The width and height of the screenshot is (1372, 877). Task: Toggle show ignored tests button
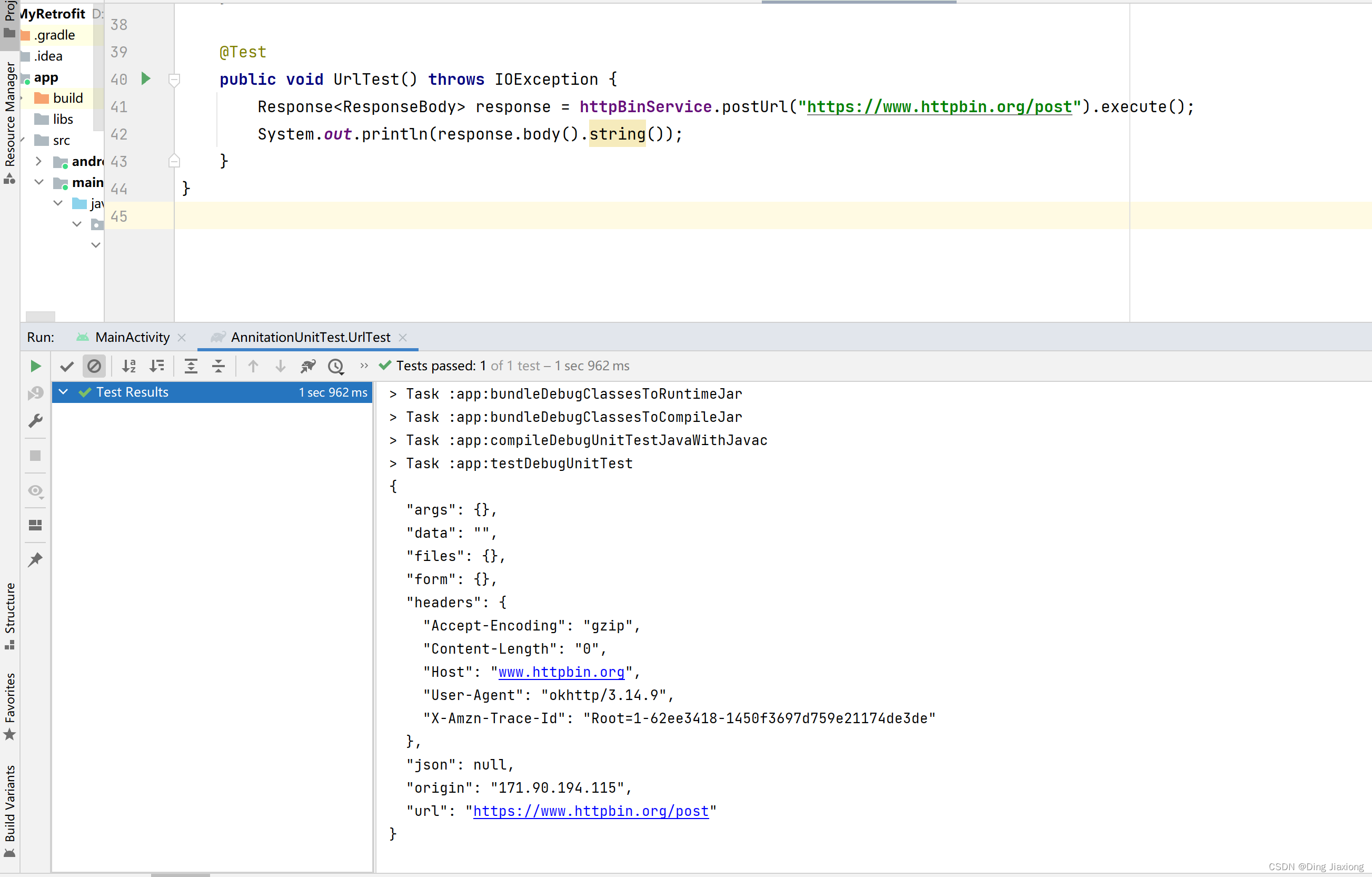point(94,366)
